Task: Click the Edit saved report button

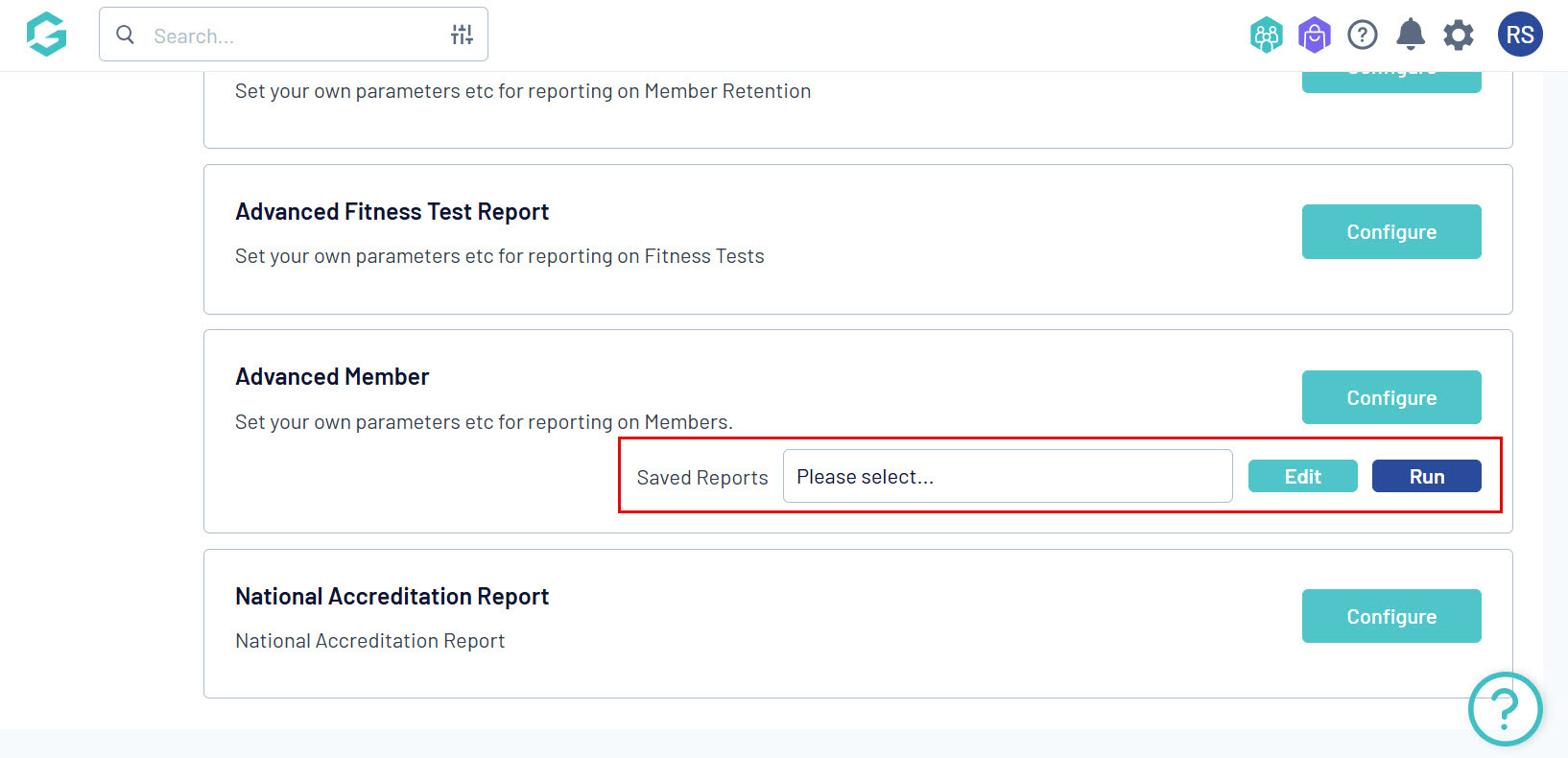Action: (1302, 476)
